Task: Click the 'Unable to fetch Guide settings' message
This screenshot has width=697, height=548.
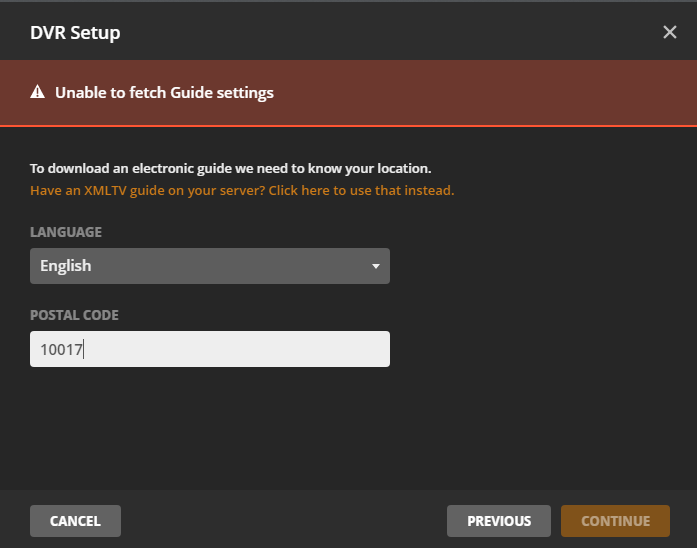Action: pyautogui.click(x=164, y=93)
